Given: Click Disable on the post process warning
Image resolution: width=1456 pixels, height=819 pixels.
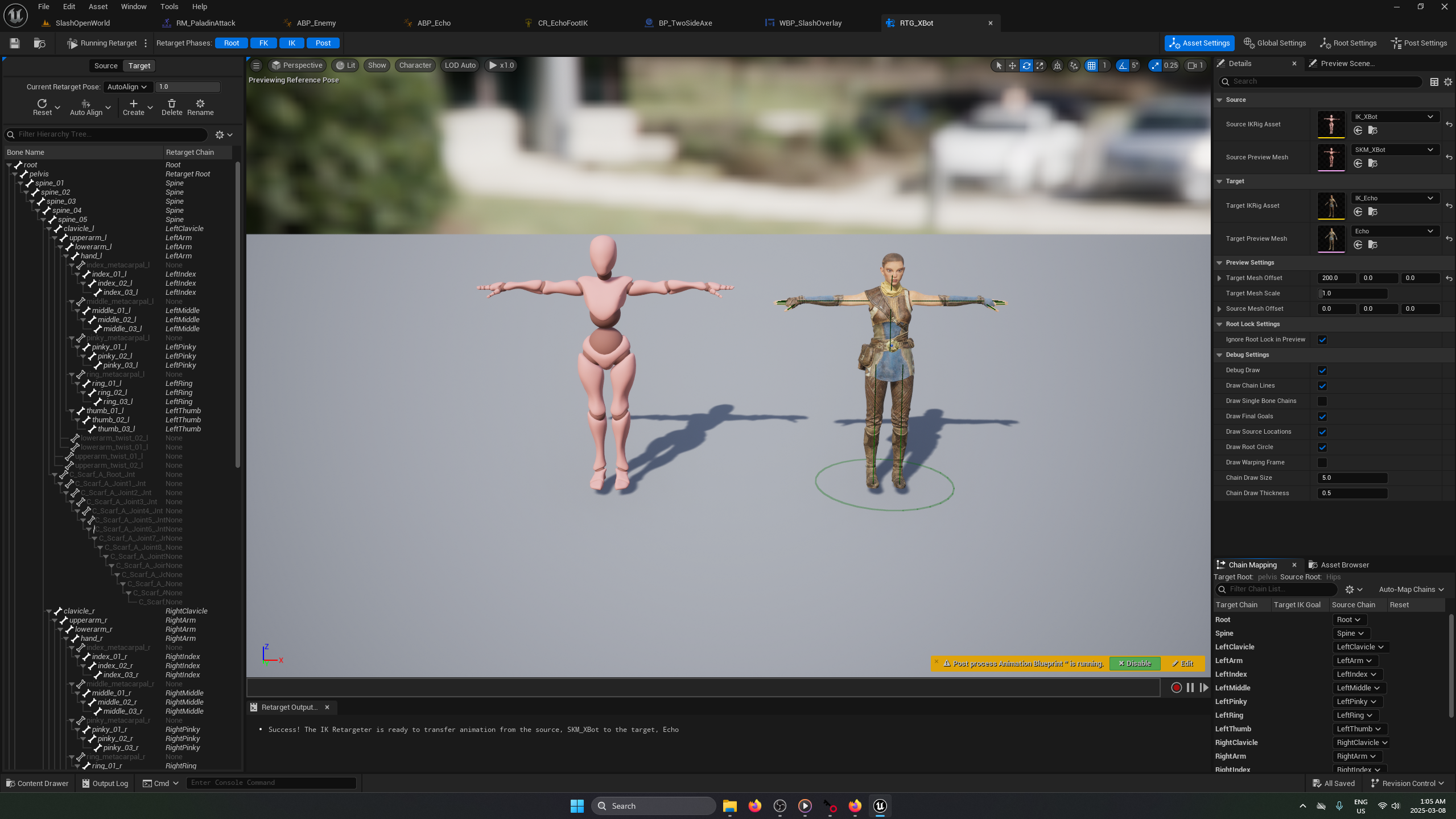Looking at the screenshot, I should click(1134, 664).
